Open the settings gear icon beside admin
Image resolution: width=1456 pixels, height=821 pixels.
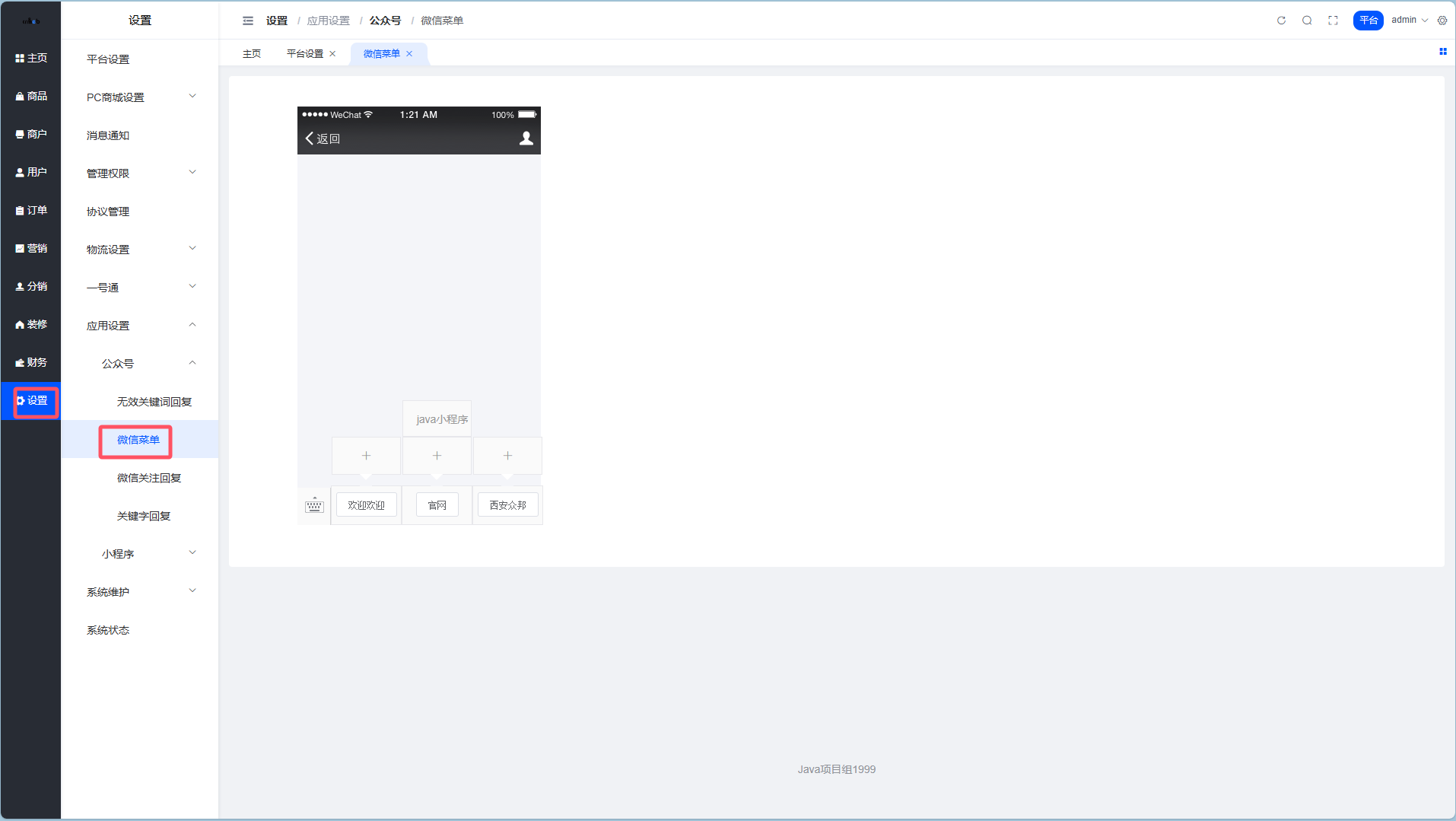[x=1442, y=21]
